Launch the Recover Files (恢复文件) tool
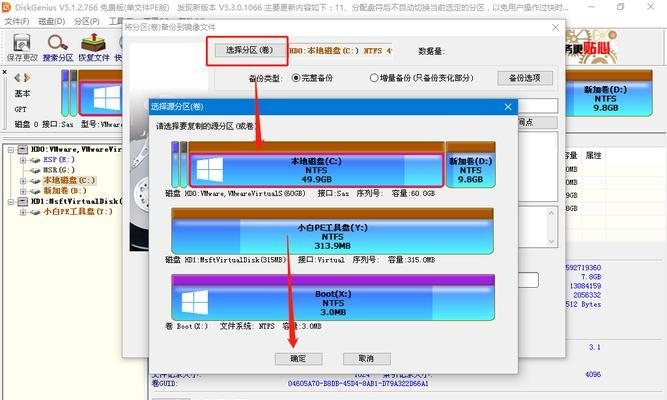The width and height of the screenshot is (667, 400). (x=94, y=48)
